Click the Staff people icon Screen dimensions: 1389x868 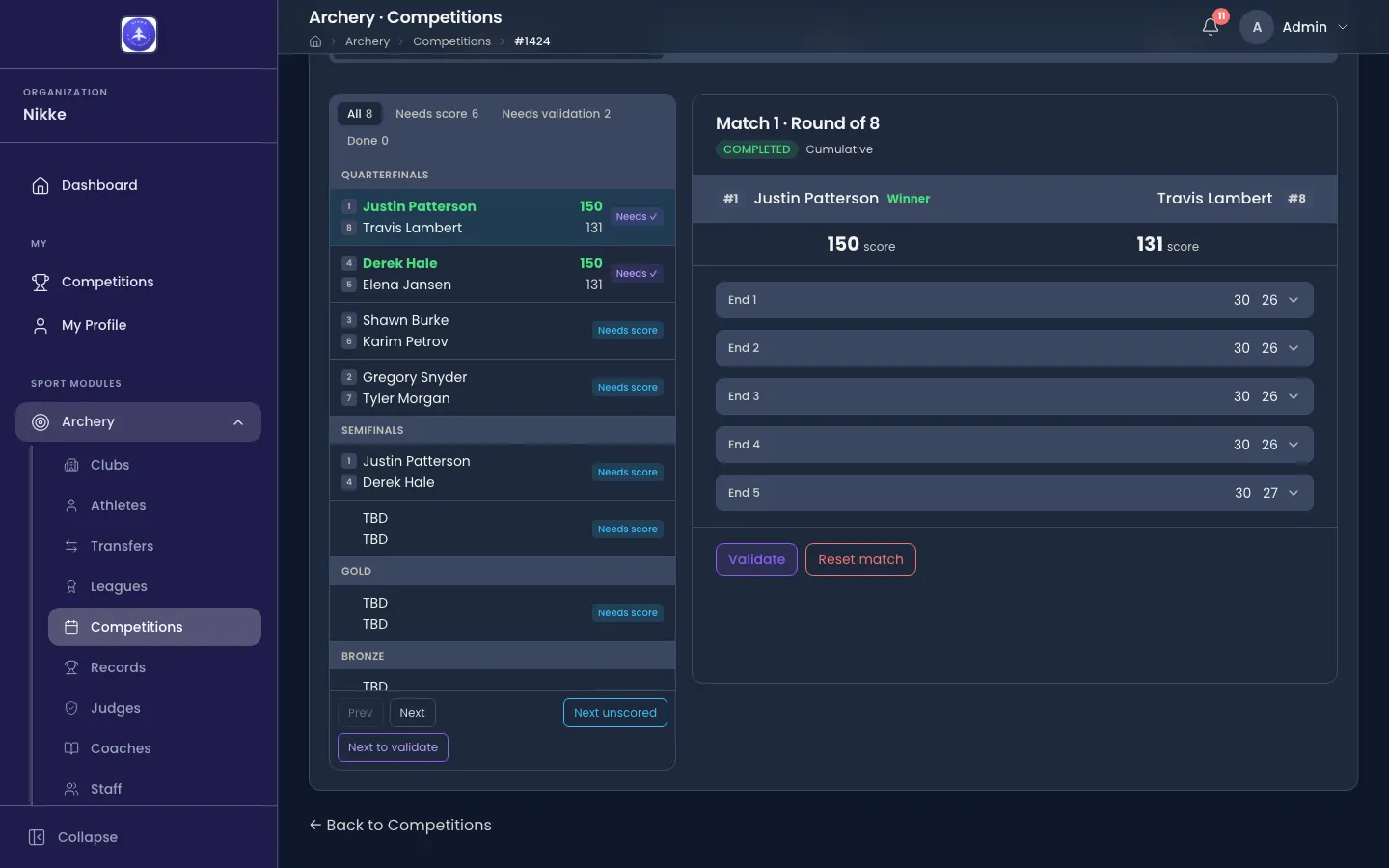point(71,789)
